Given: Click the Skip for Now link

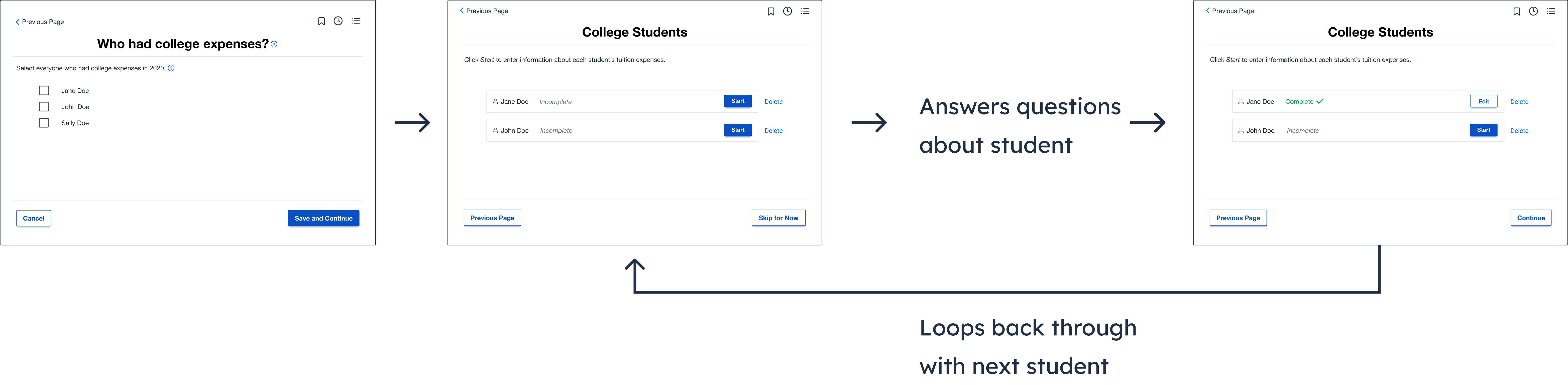Looking at the screenshot, I should pyautogui.click(x=779, y=217).
